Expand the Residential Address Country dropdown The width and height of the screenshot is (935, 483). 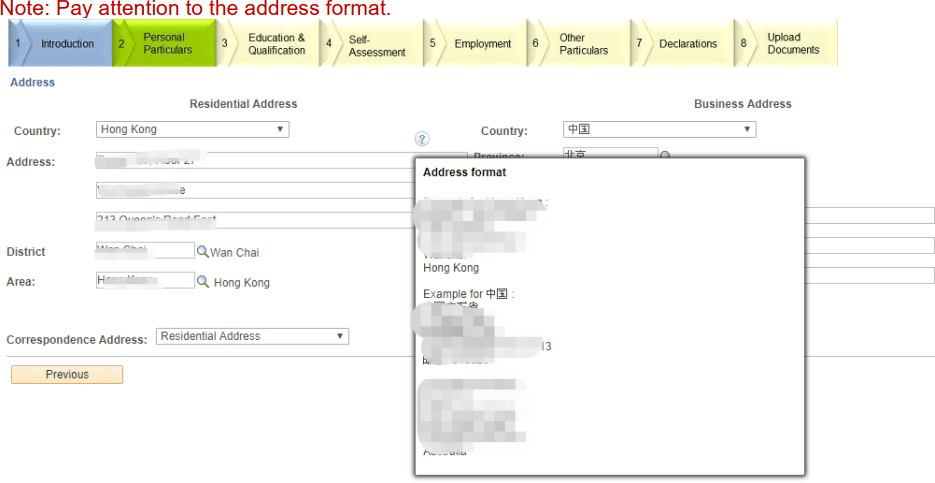coord(192,129)
